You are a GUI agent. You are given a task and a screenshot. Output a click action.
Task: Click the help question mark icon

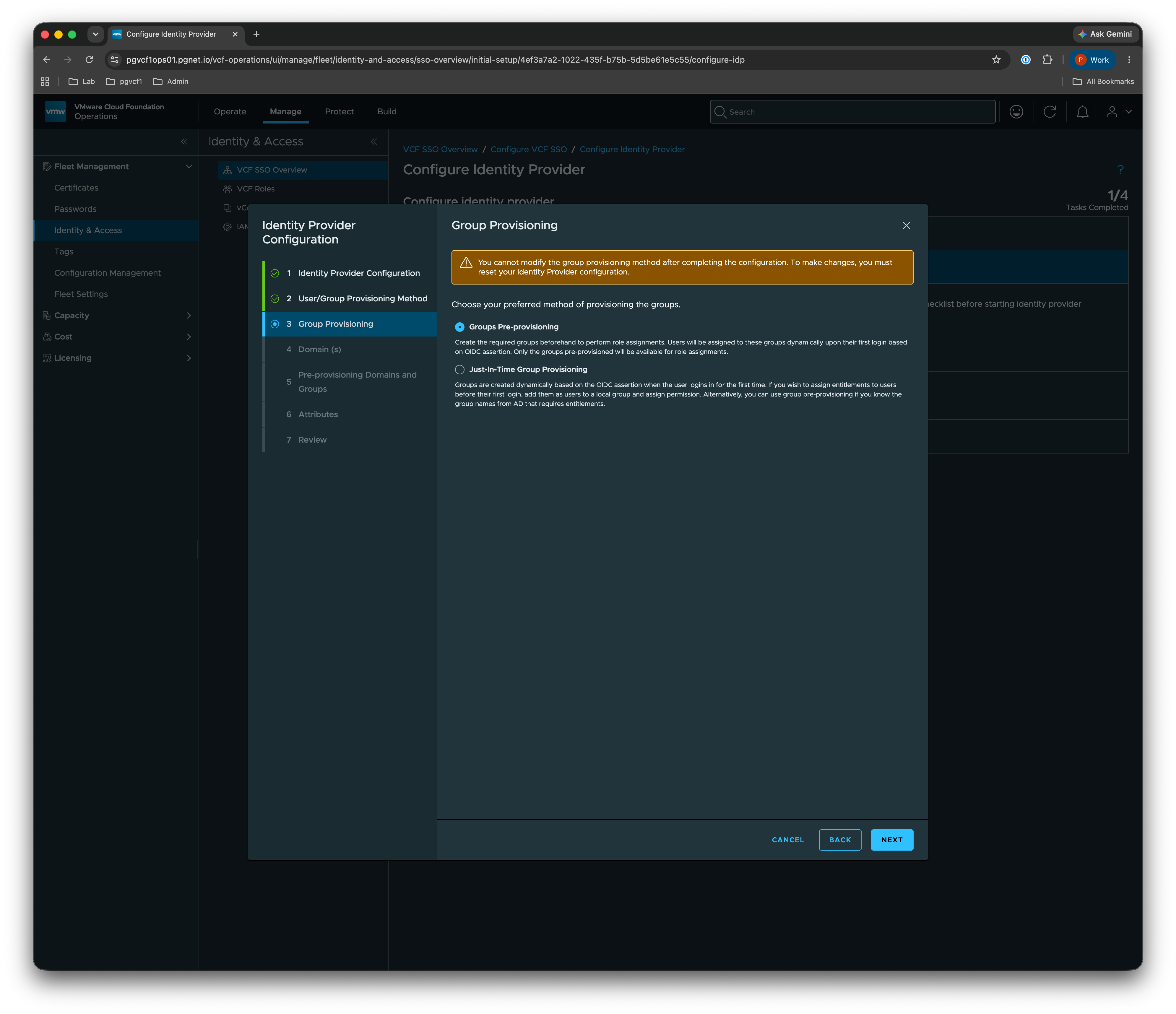point(1120,170)
